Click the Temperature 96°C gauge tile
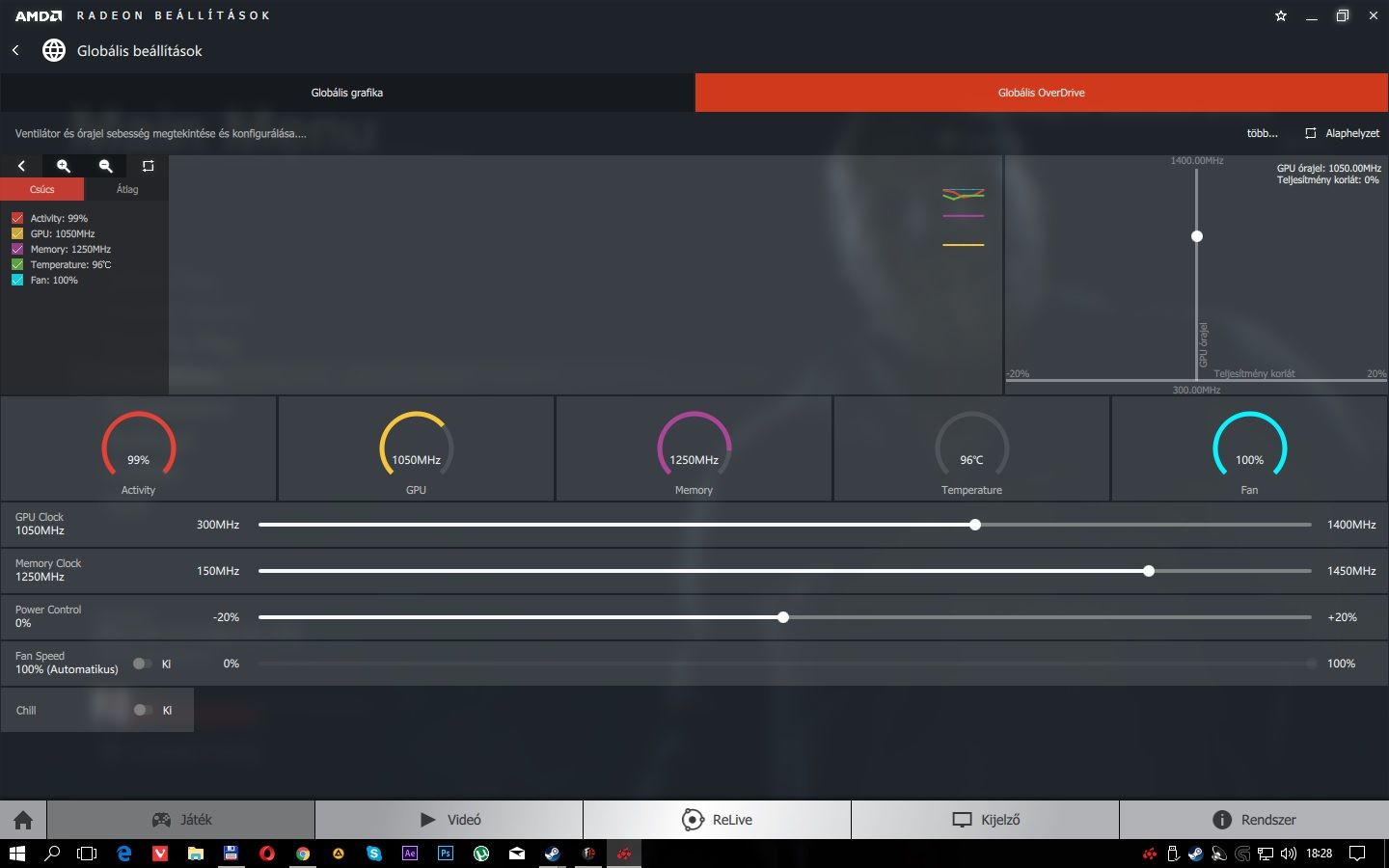This screenshot has height=868, width=1389. pyautogui.click(x=972, y=448)
